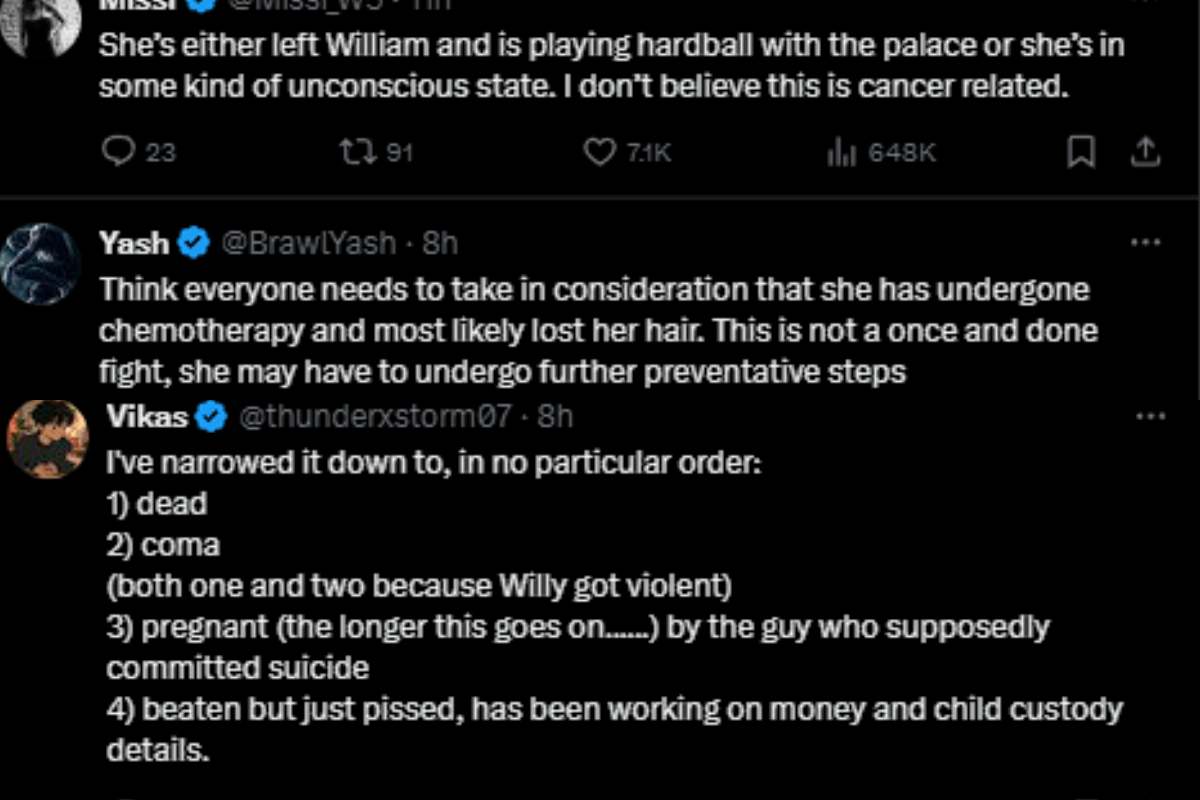Go to the @thunderxstorm07 profile handle
This screenshot has height=800, width=1200.
pos(374,416)
